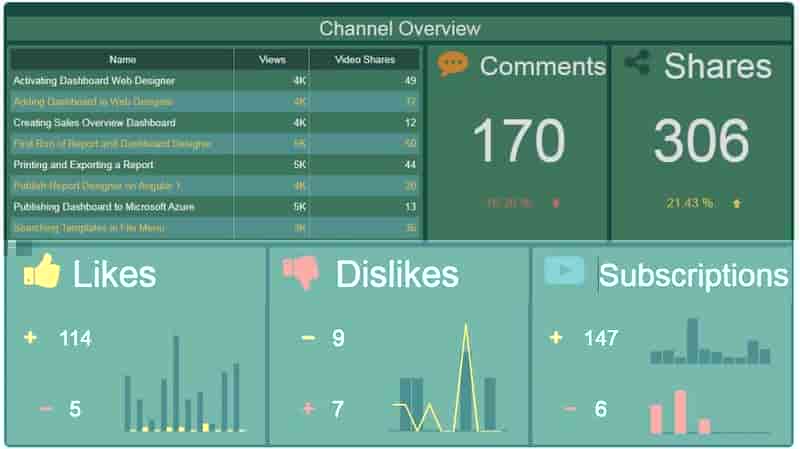Click the pink plus icon beside Dislikes 7
The image size is (800, 449).
tap(308, 408)
